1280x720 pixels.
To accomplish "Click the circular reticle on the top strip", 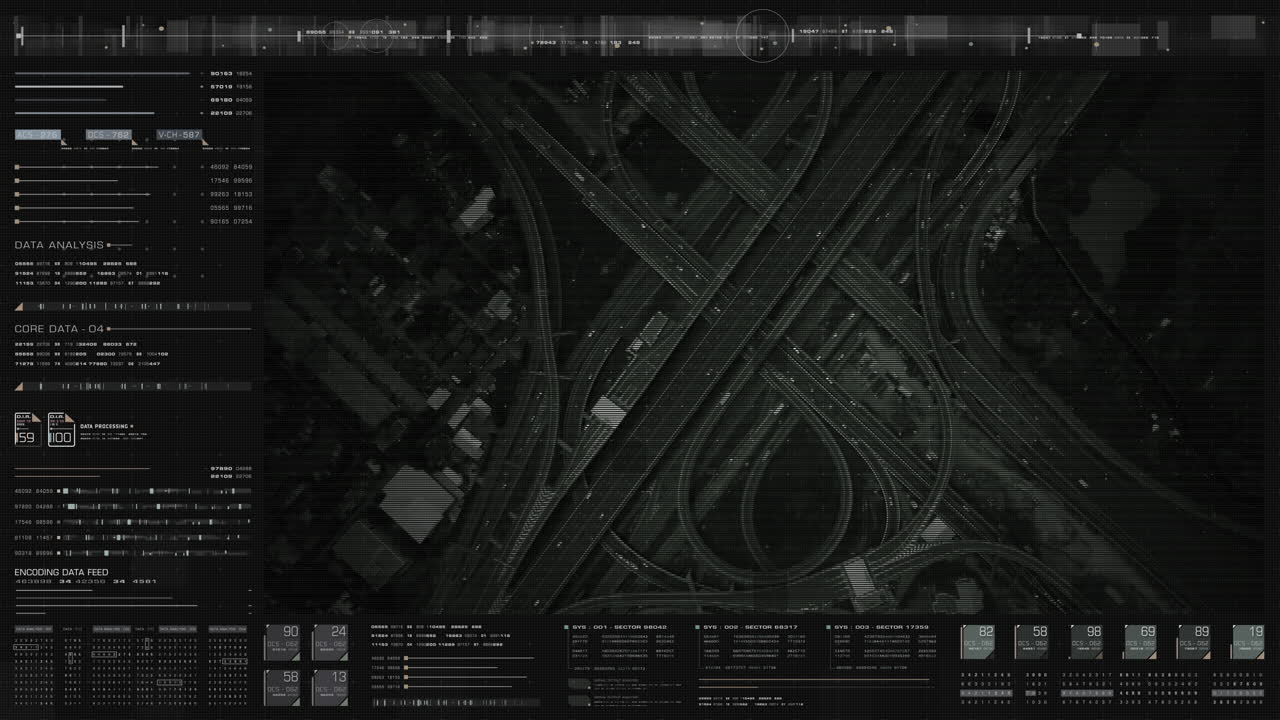I will [762, 37].
